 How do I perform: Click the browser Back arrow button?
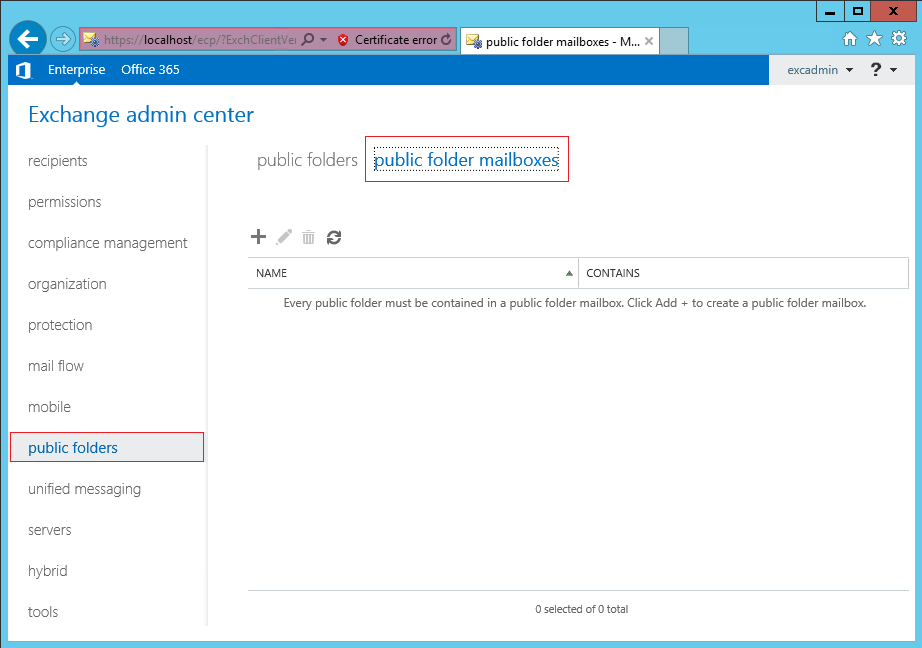(x=28, y=39)
